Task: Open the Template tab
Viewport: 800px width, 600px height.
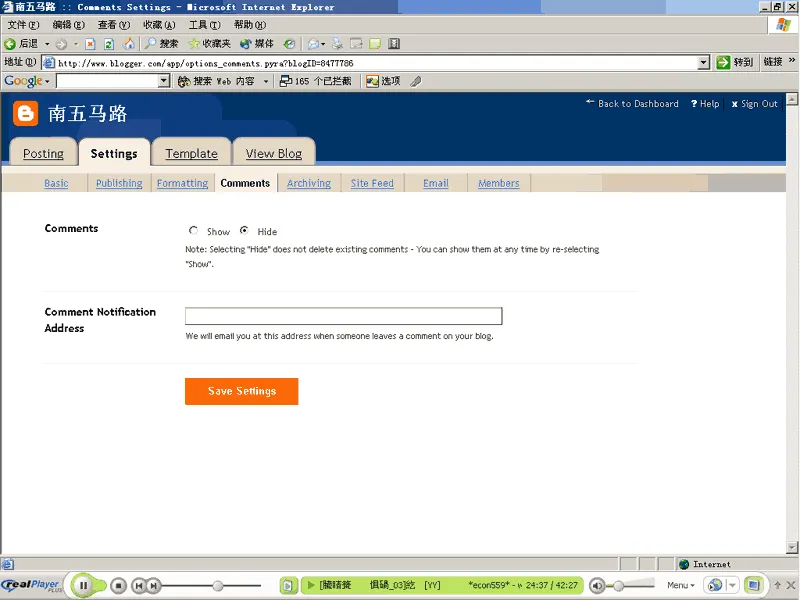Action: click(191, 153)
